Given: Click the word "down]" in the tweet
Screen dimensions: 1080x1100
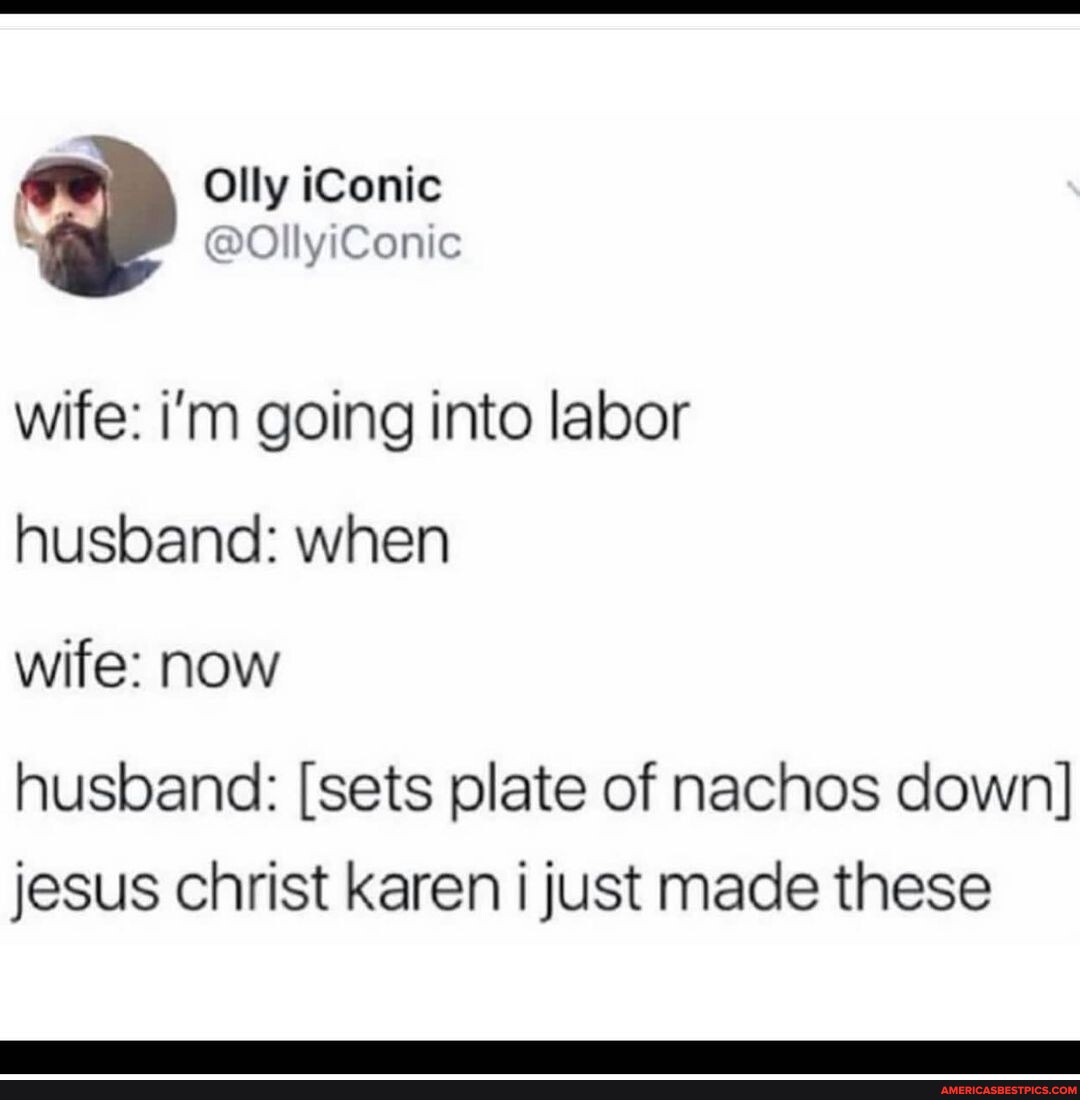Looking at the screenshot, I should pyautogui.click(x=976, y=789).
